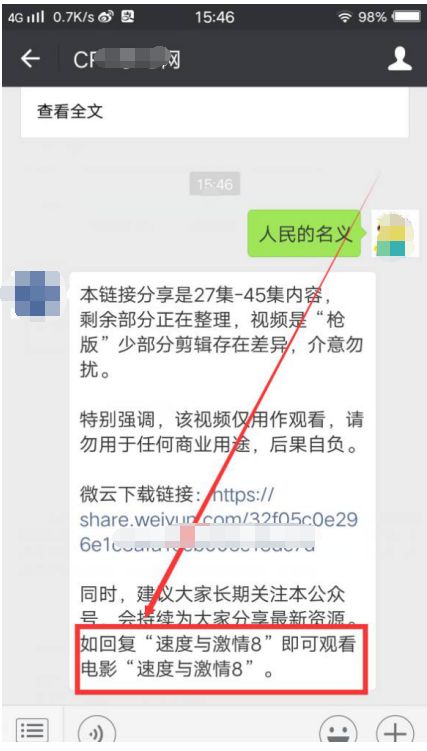Tap the battery indicator icon
Viewport: 427px width, 751px height.
(x=406, y=17)
